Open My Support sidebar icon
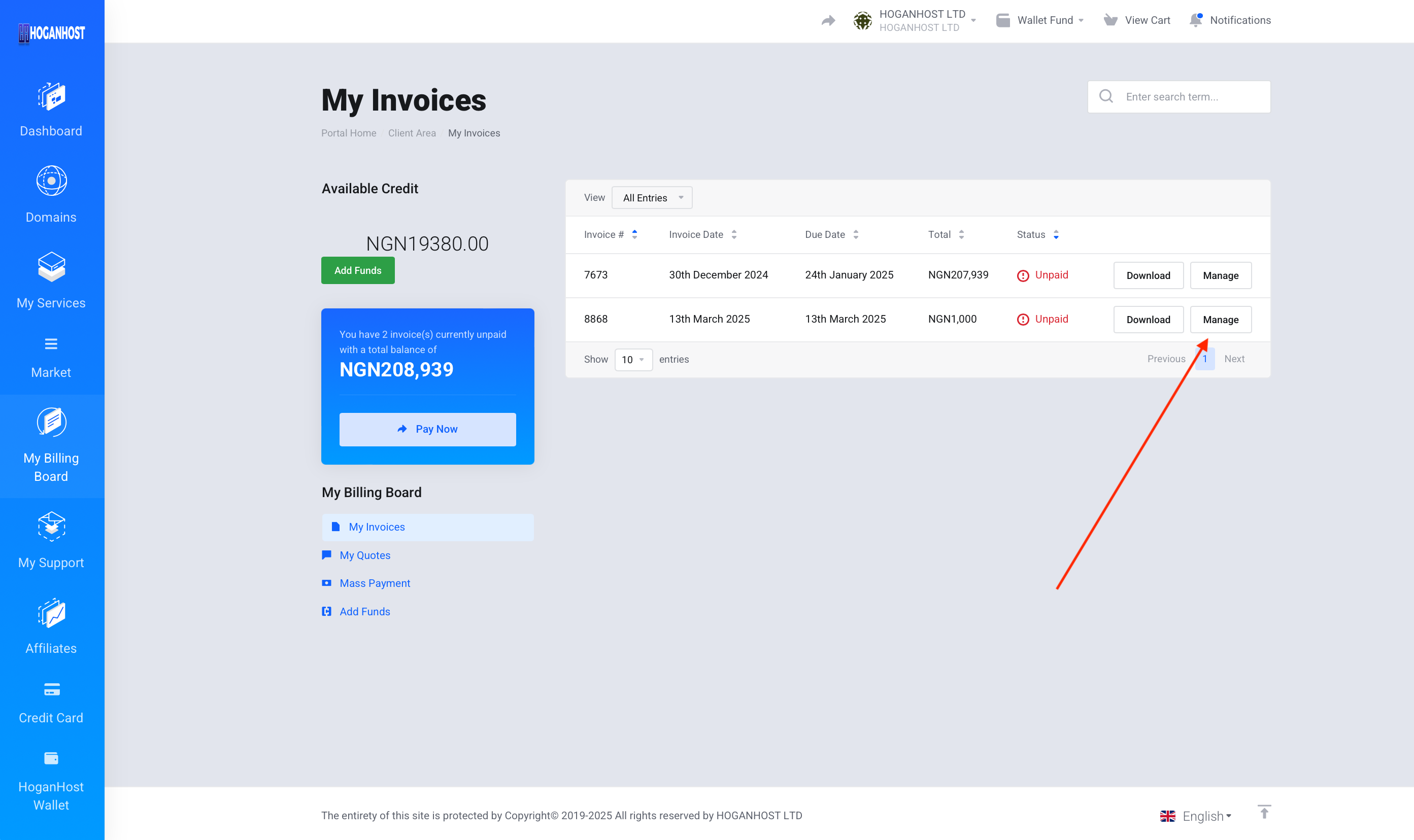 (x=52, y=527)
